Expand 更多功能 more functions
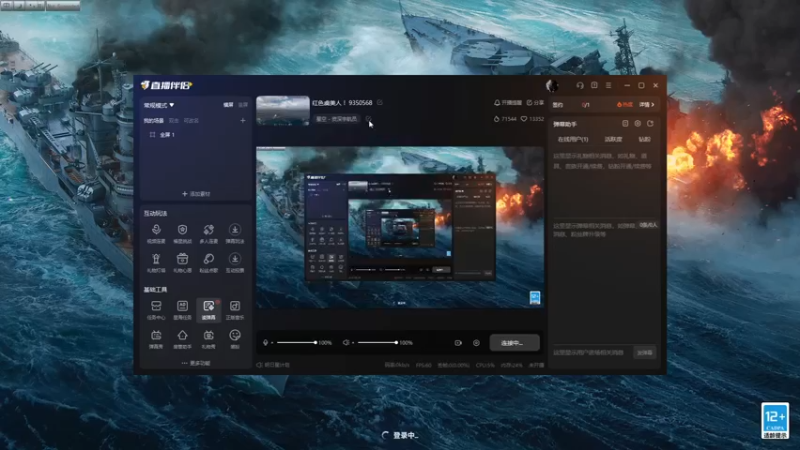 click(x=196, y=363)
